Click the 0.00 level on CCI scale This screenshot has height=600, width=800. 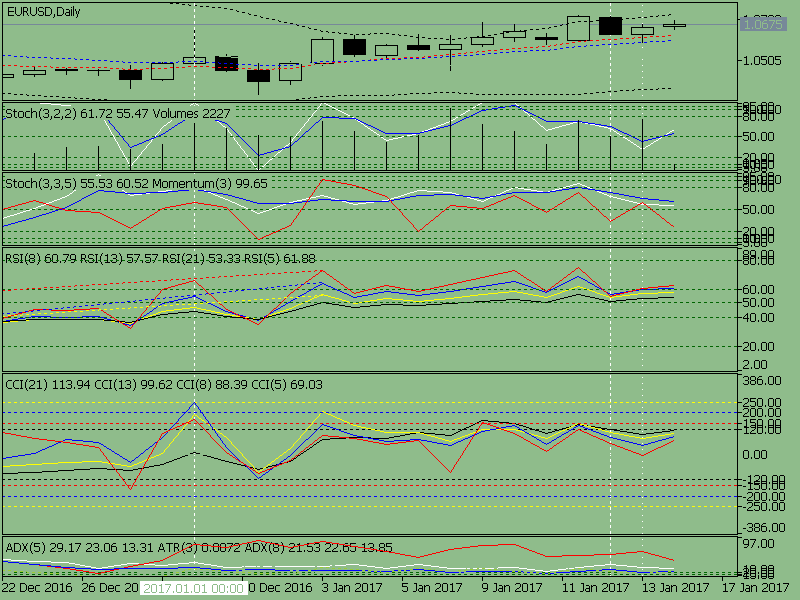coord(756,455)
